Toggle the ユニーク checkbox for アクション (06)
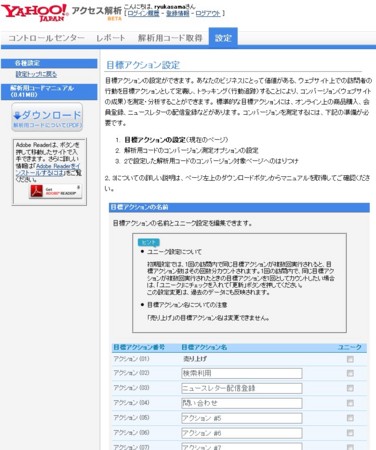 click(x=350, y=433)
